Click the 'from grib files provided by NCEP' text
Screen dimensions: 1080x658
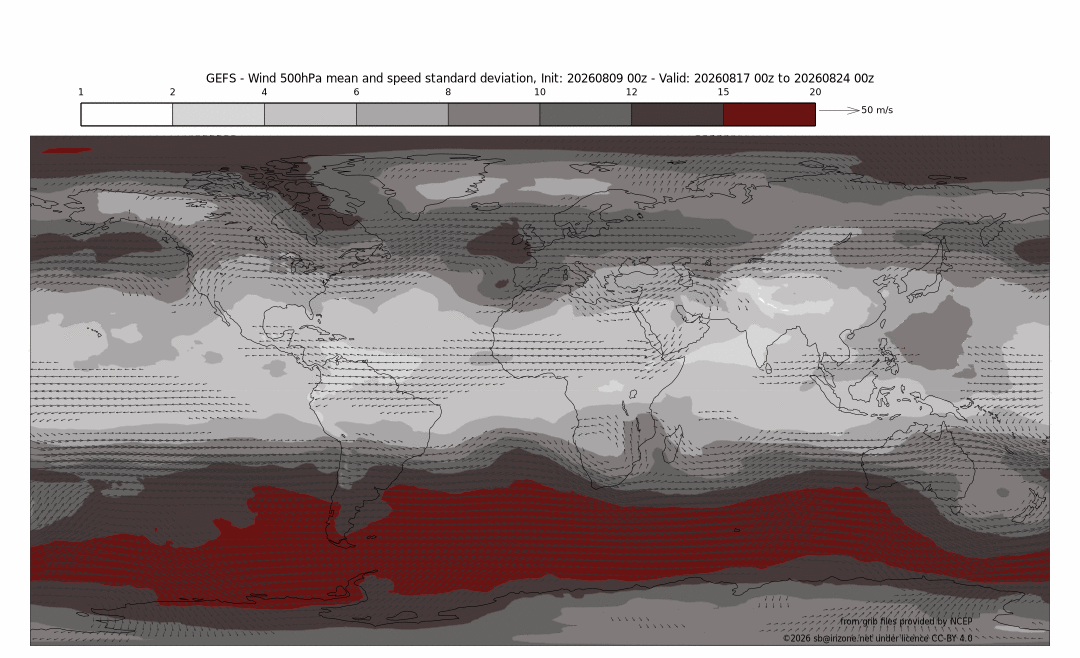906,621
